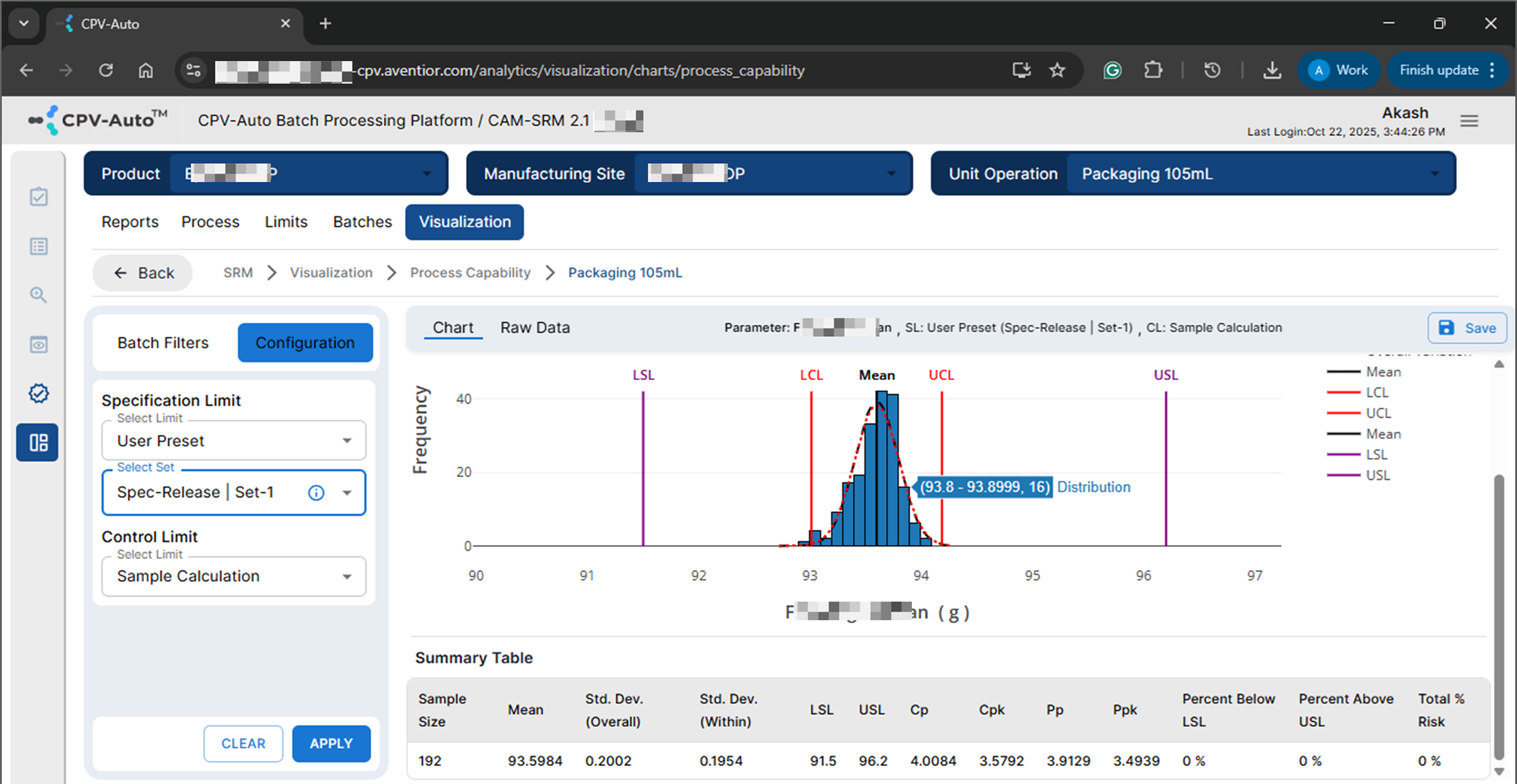
Task: Click the CPV-Auto logo in the header
Action: 97,120
